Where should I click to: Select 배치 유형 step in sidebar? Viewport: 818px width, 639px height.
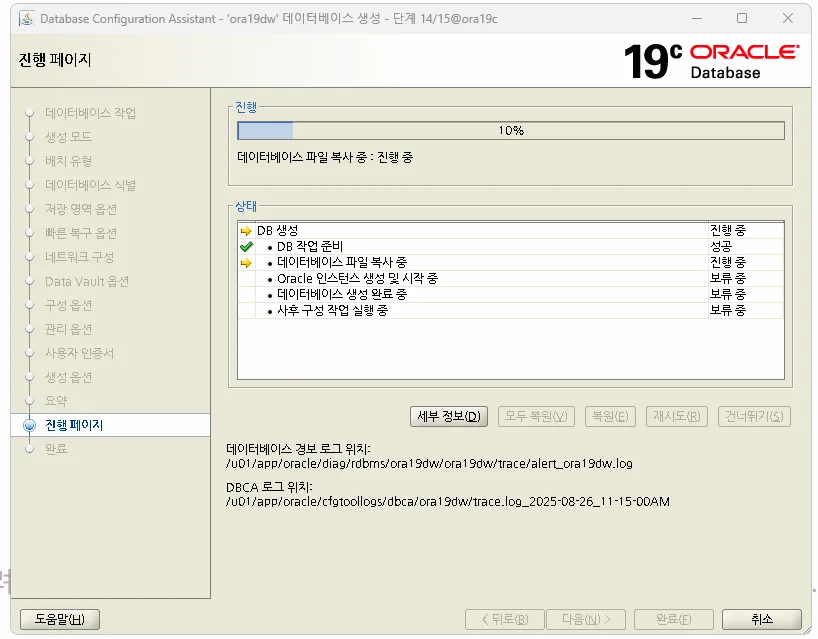click(68, 161)
